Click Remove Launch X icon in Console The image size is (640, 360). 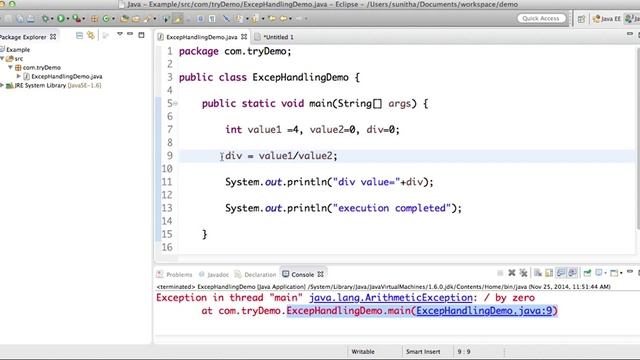(x=512, y=273)
